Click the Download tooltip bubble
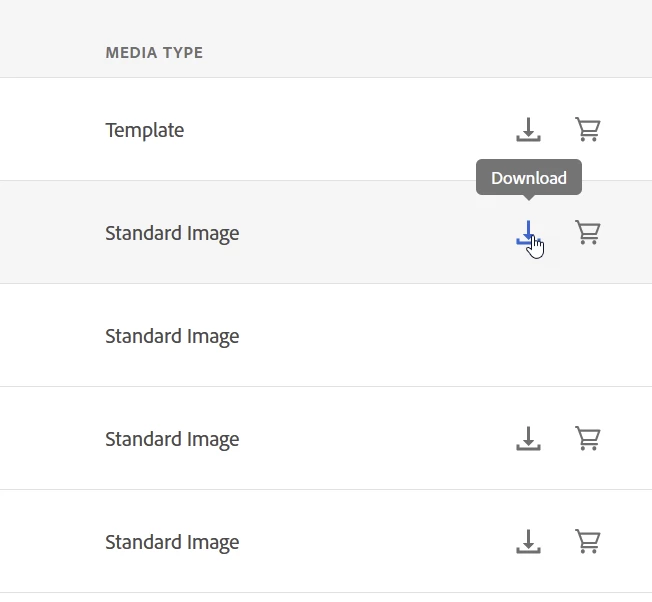Viewport: 652px width, 602px height. [529, 178]
